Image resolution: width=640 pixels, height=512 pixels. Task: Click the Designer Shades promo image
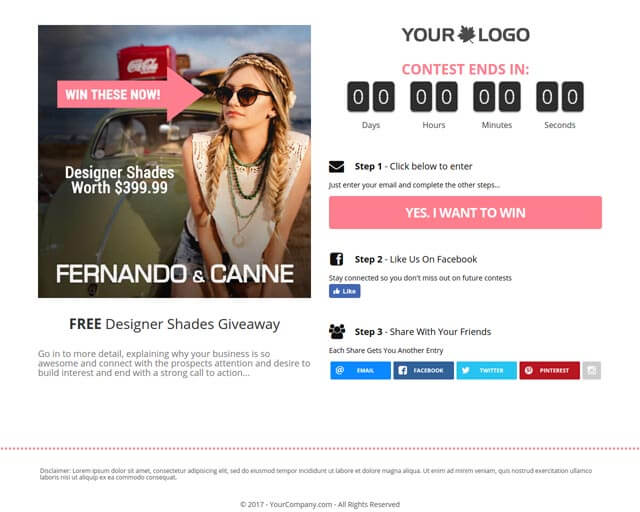[174, 161]
